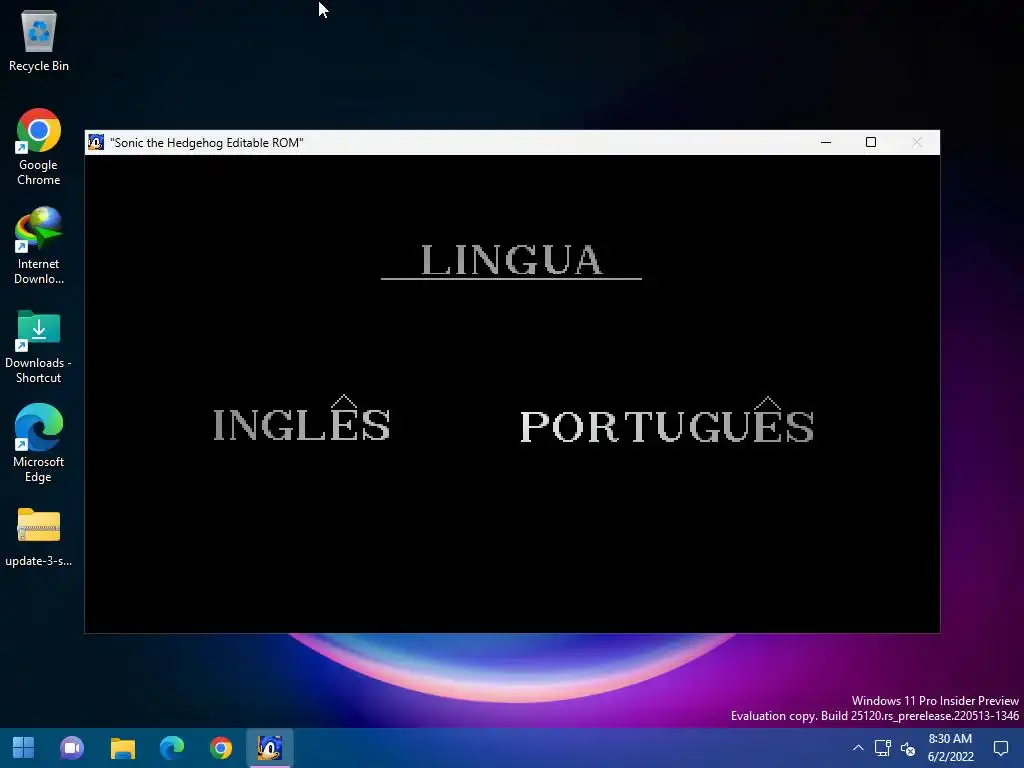The image size is (1024, 768).
Task: Click the window title "Sonic the Hedgehog Editable ROM"
Action: [206, 142]
